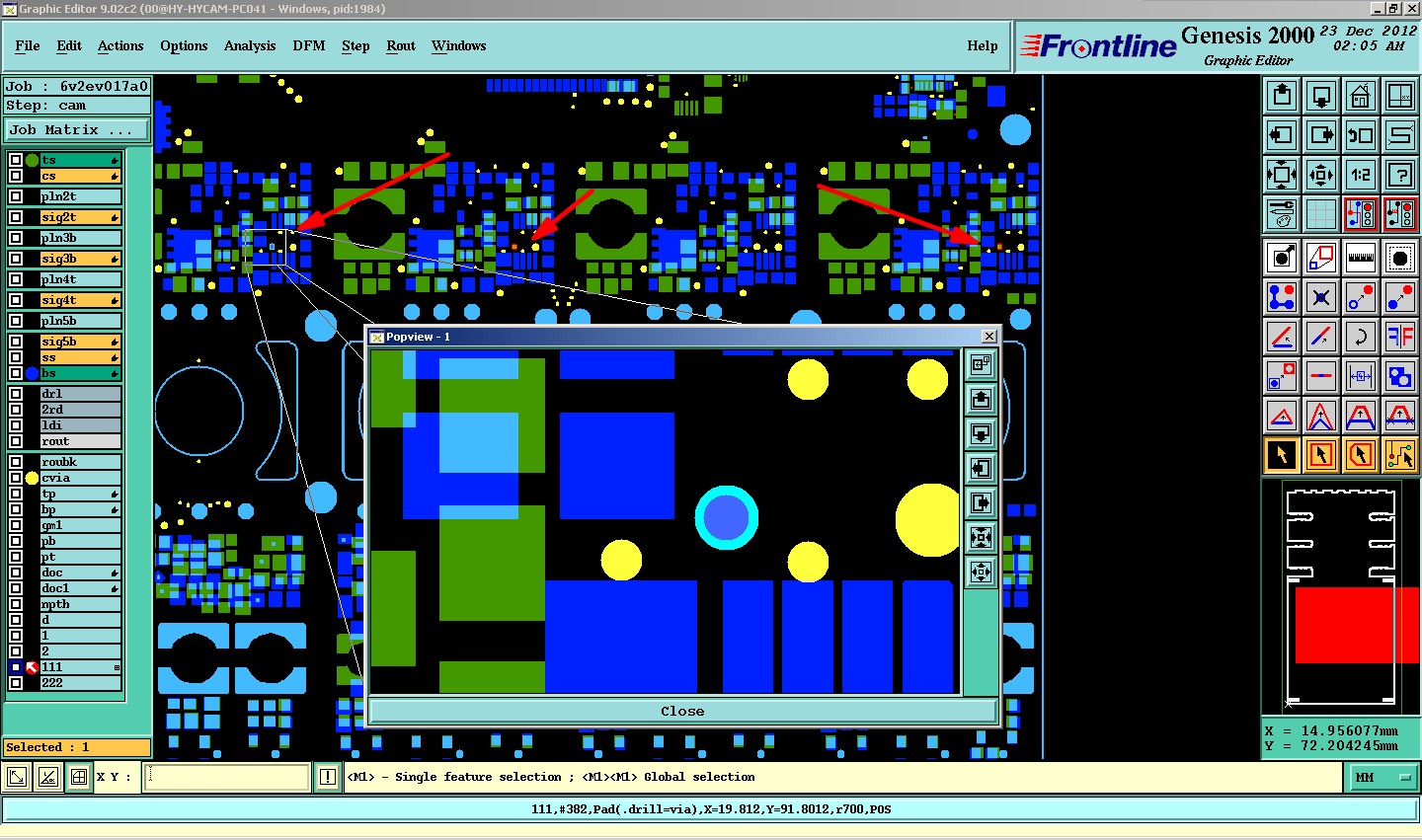Select the octagon pad selection icon

[1400, 258]
